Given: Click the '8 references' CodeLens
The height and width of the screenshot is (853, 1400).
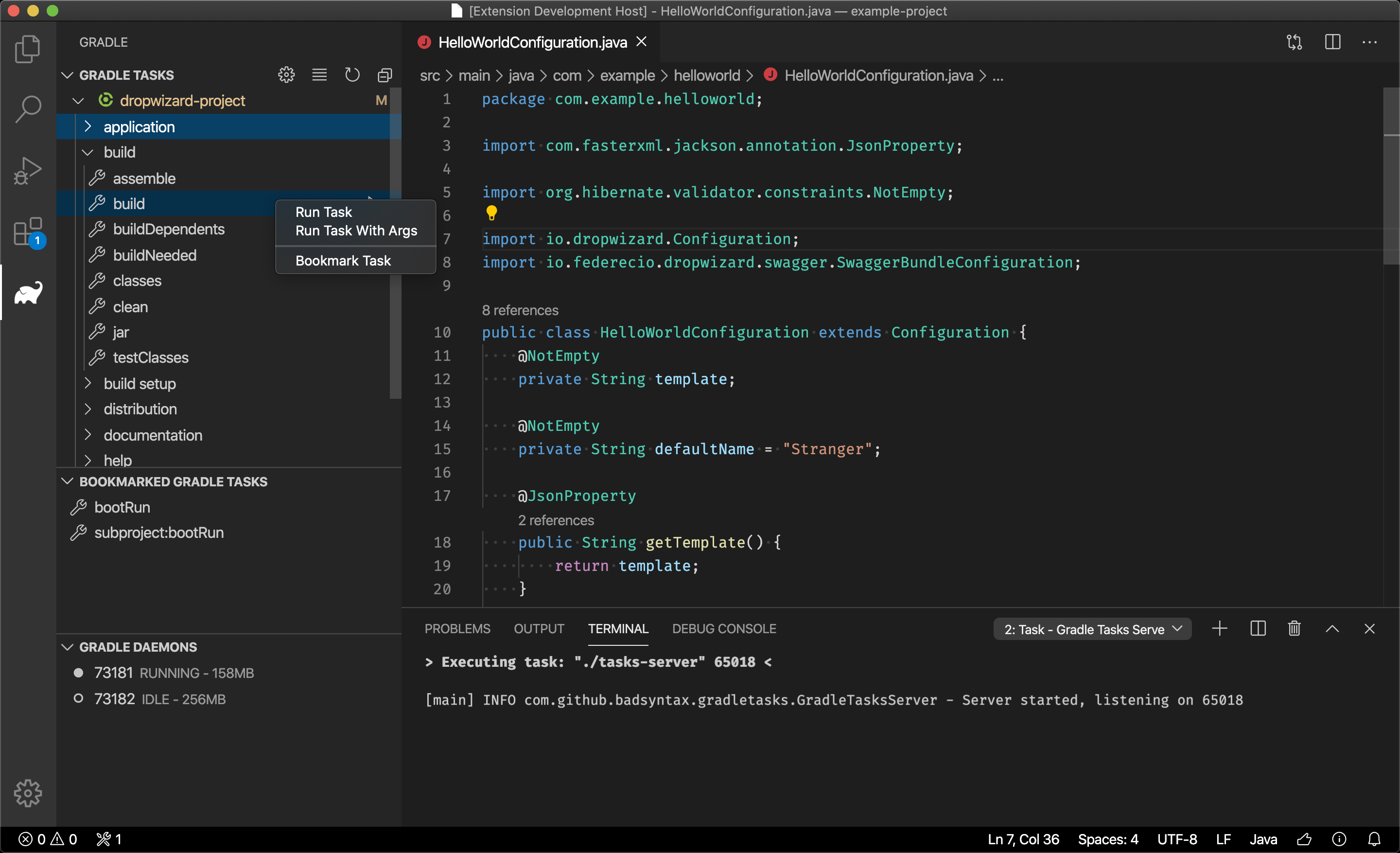Looking at the screenshot, I should (520, 310).
